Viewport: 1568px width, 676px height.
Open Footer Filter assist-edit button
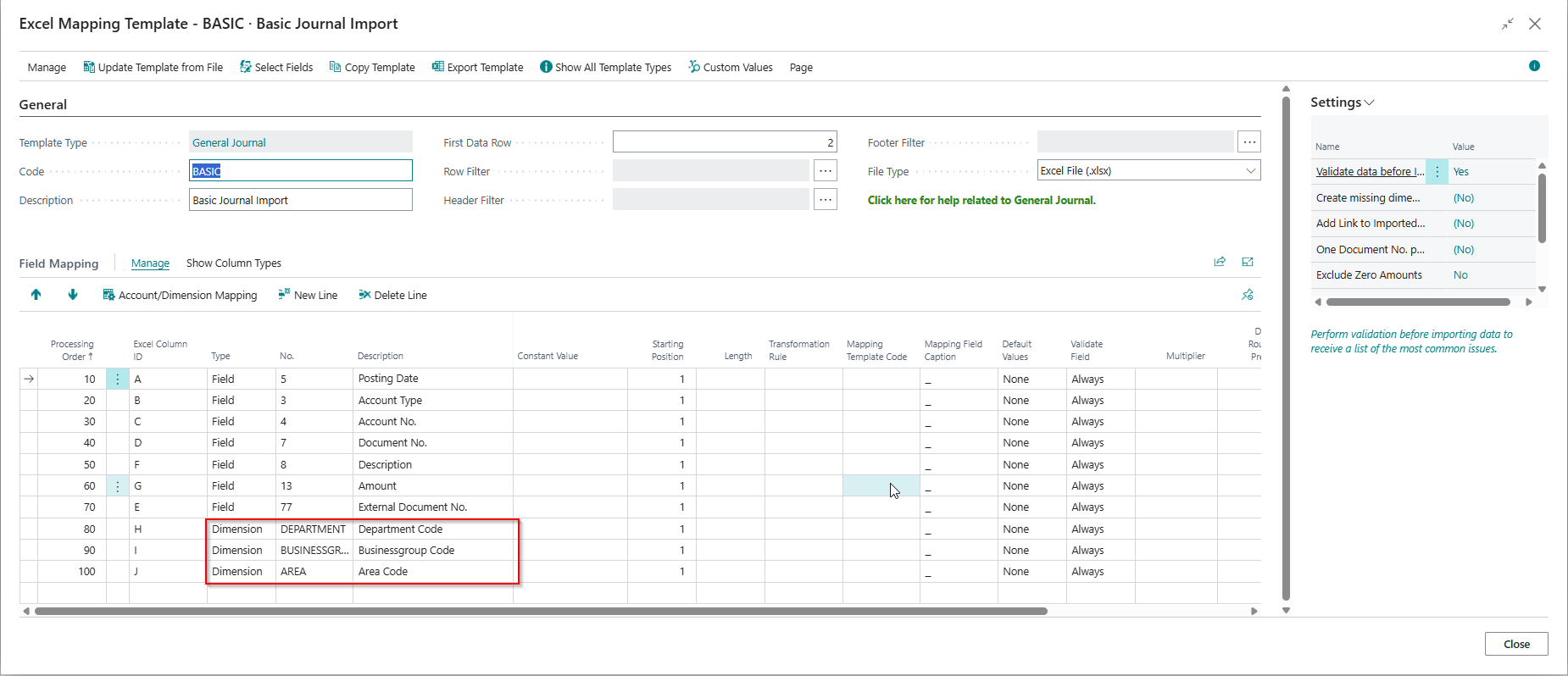[x=1249, y=141]
